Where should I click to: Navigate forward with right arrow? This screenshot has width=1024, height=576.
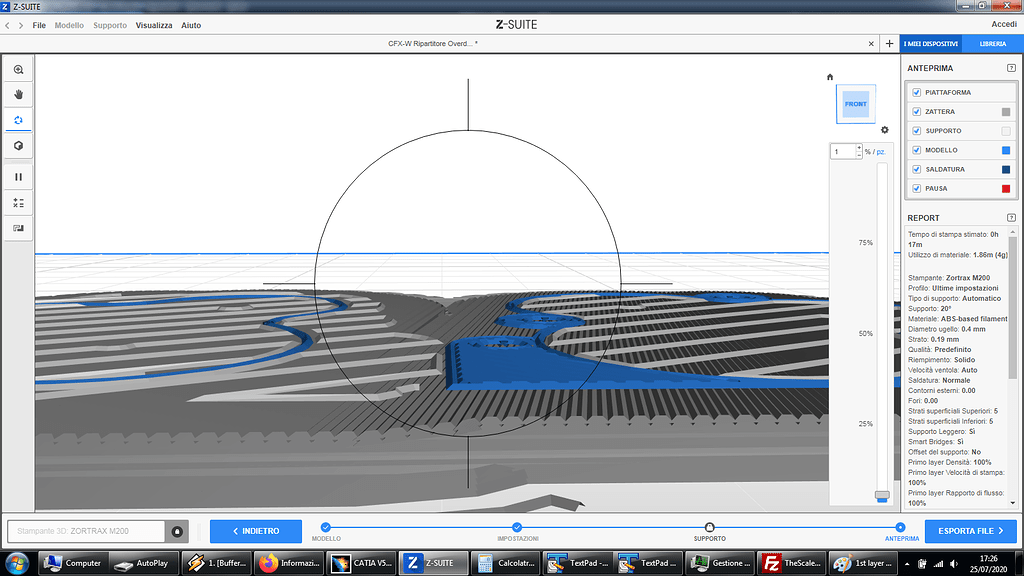click(21, 25)
